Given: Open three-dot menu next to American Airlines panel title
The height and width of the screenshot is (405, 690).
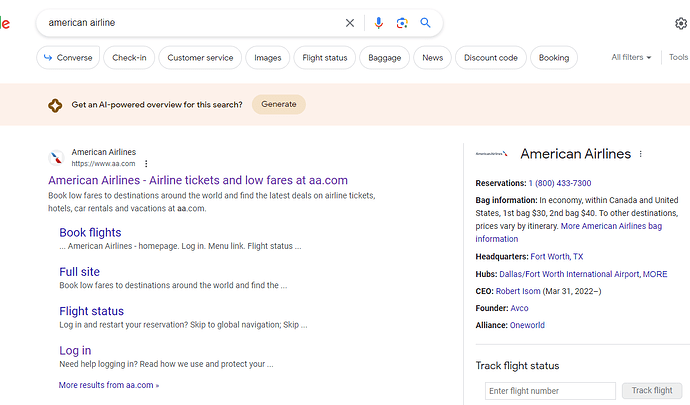Looking at the screenshot, I should 641,154.
